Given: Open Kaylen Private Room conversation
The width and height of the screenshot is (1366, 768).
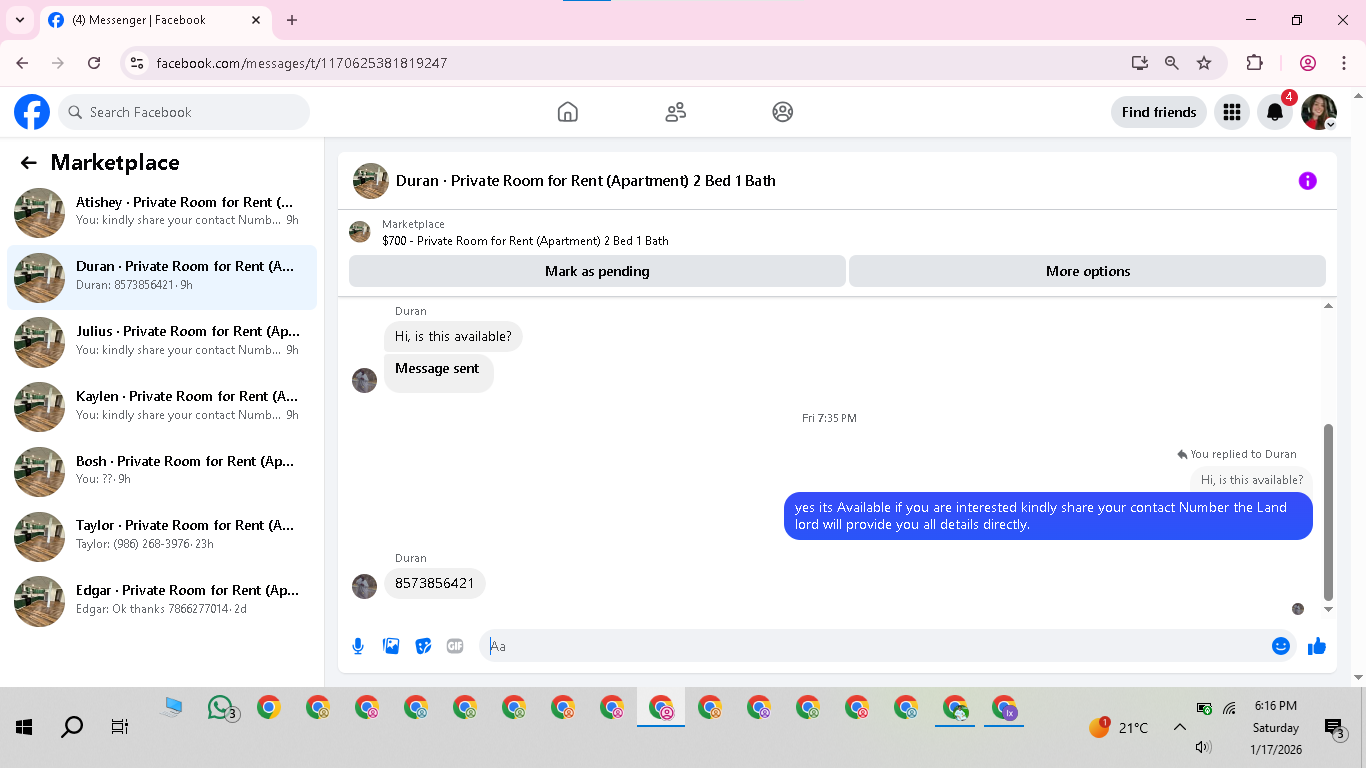Looking at the screenshot, I should click(162, 407).
